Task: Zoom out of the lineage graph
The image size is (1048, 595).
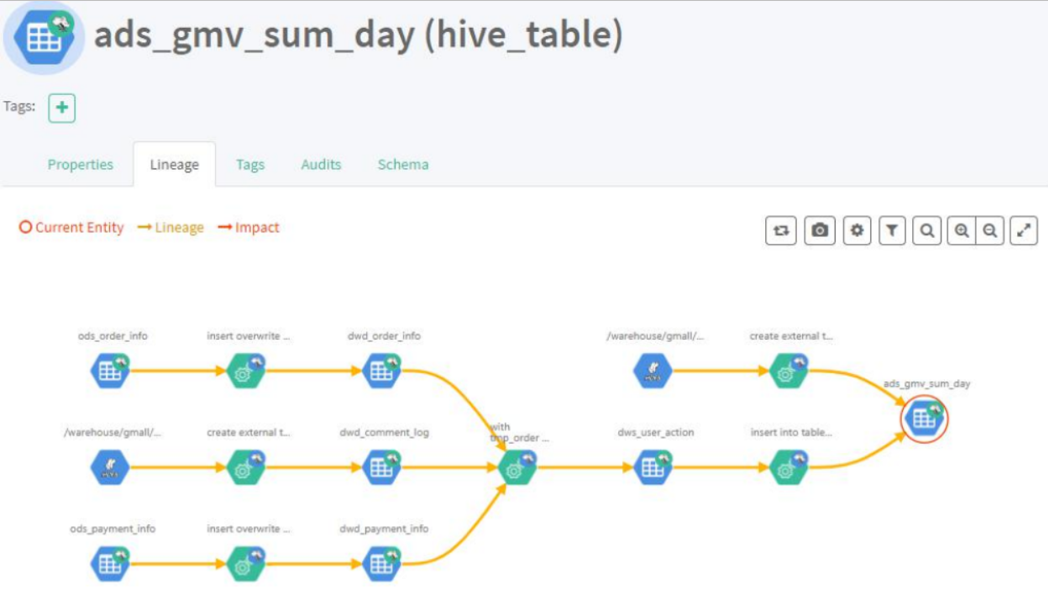Action: point(990,231)
